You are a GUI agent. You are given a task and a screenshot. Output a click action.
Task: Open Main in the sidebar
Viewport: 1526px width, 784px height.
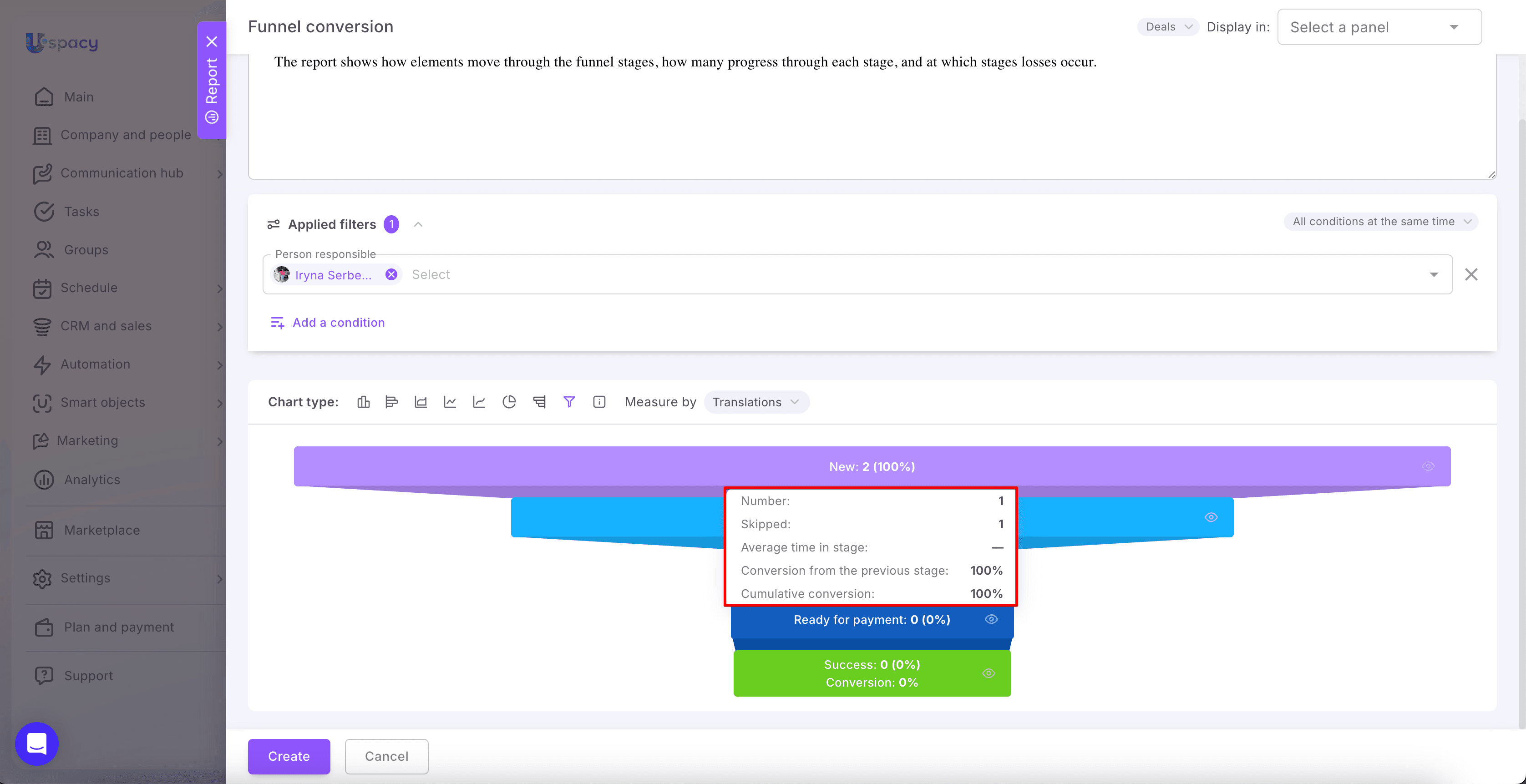point(79,97)
